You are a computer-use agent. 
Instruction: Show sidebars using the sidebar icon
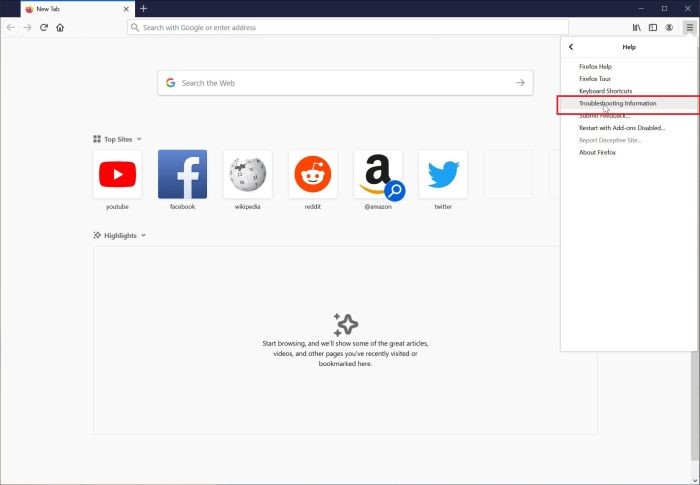point(653,28)
